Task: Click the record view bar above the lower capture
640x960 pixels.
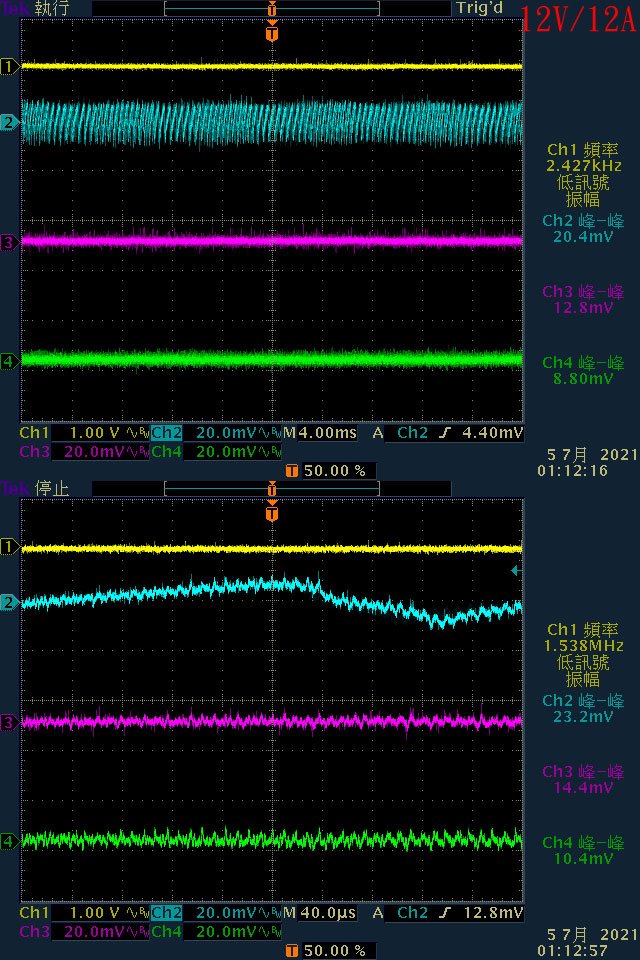Action: [272, 489]
